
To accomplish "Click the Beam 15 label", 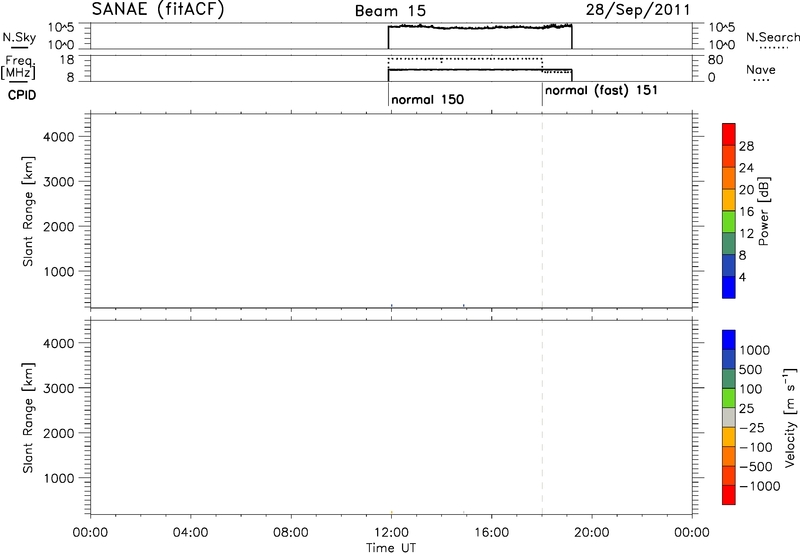I will coord(390,11).
